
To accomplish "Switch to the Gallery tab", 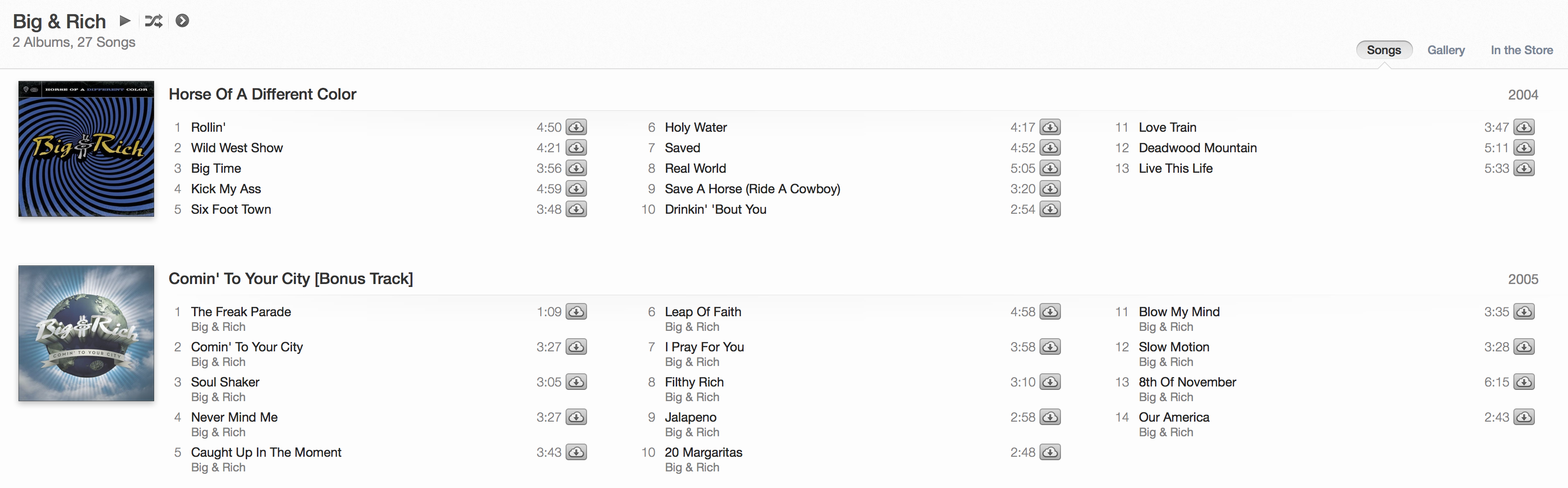I will click(x=1446, y=50).
